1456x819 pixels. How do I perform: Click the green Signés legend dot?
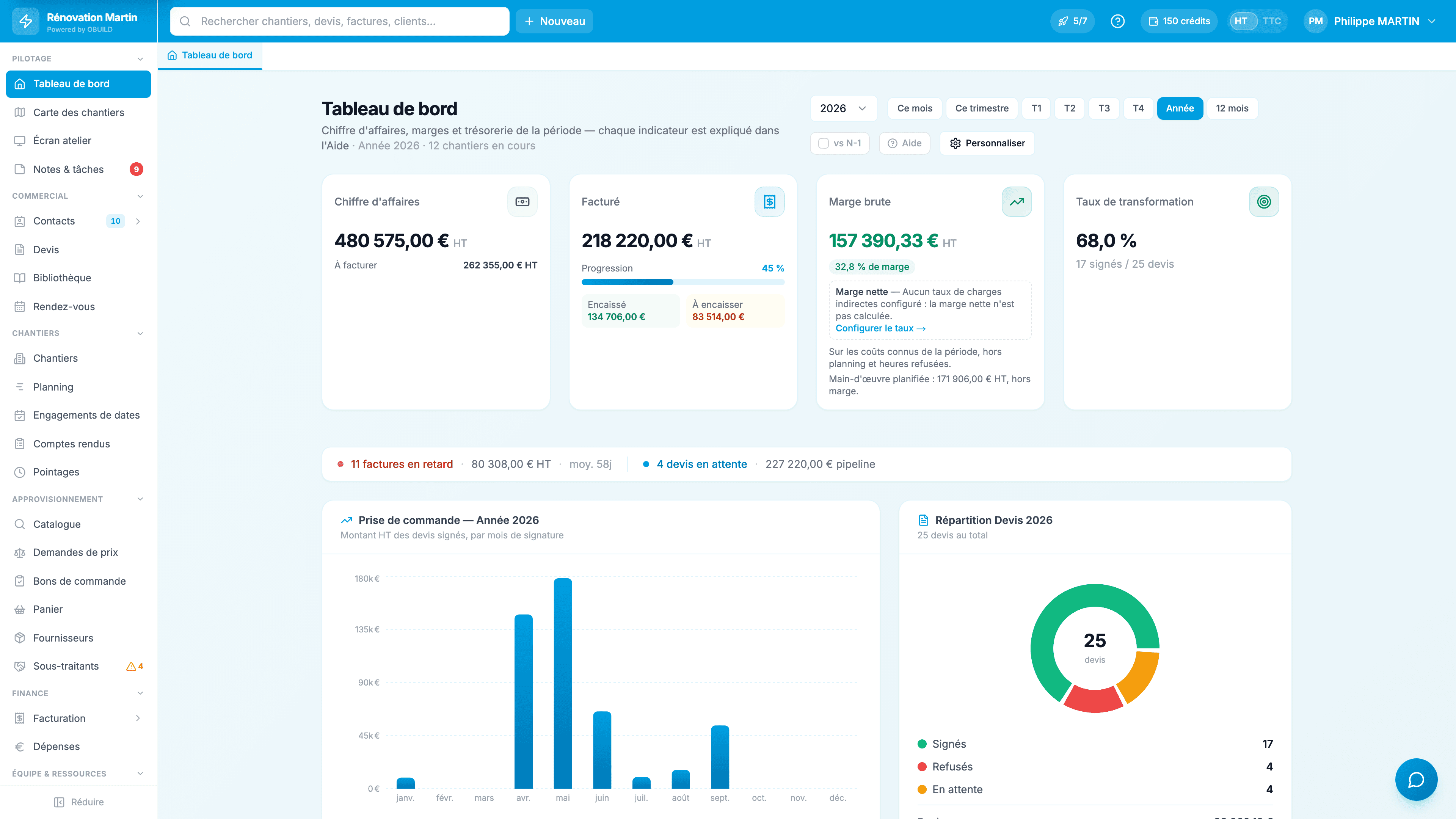922,744
